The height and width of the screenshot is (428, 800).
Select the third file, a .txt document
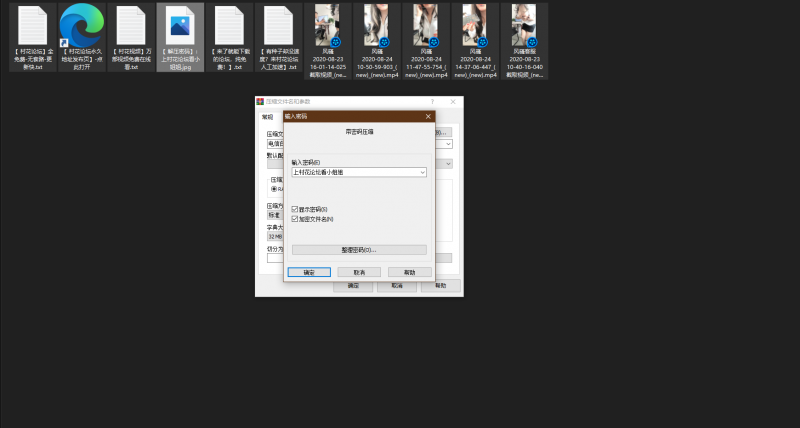point(131,27)
